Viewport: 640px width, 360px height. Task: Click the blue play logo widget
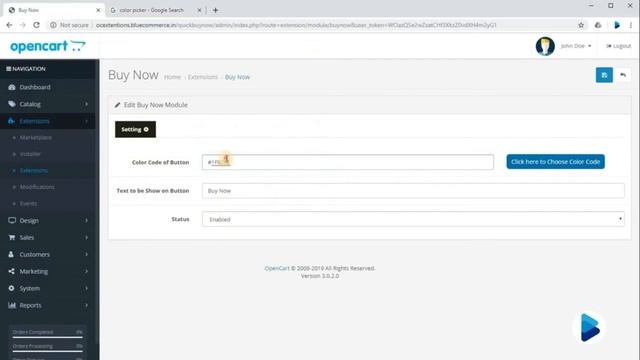(x=589, y=327)
